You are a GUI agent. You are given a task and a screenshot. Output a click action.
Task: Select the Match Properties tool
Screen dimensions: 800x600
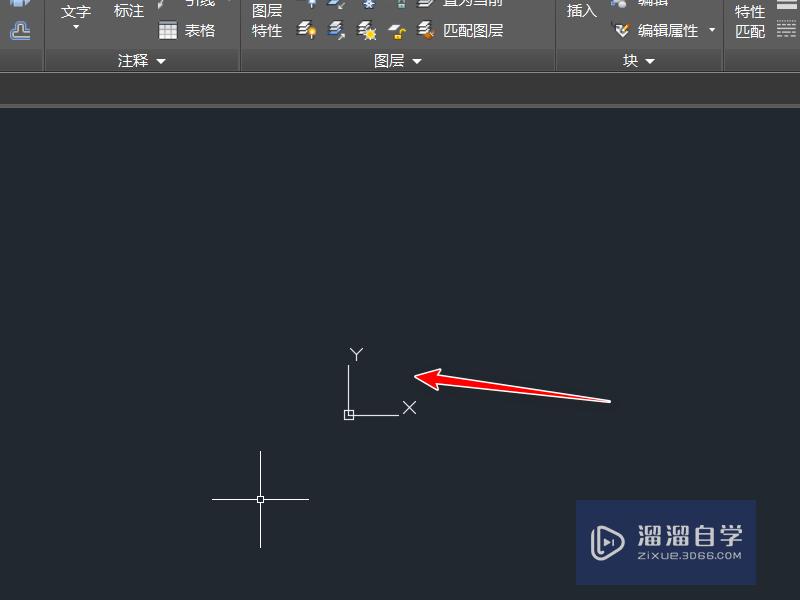750,20
